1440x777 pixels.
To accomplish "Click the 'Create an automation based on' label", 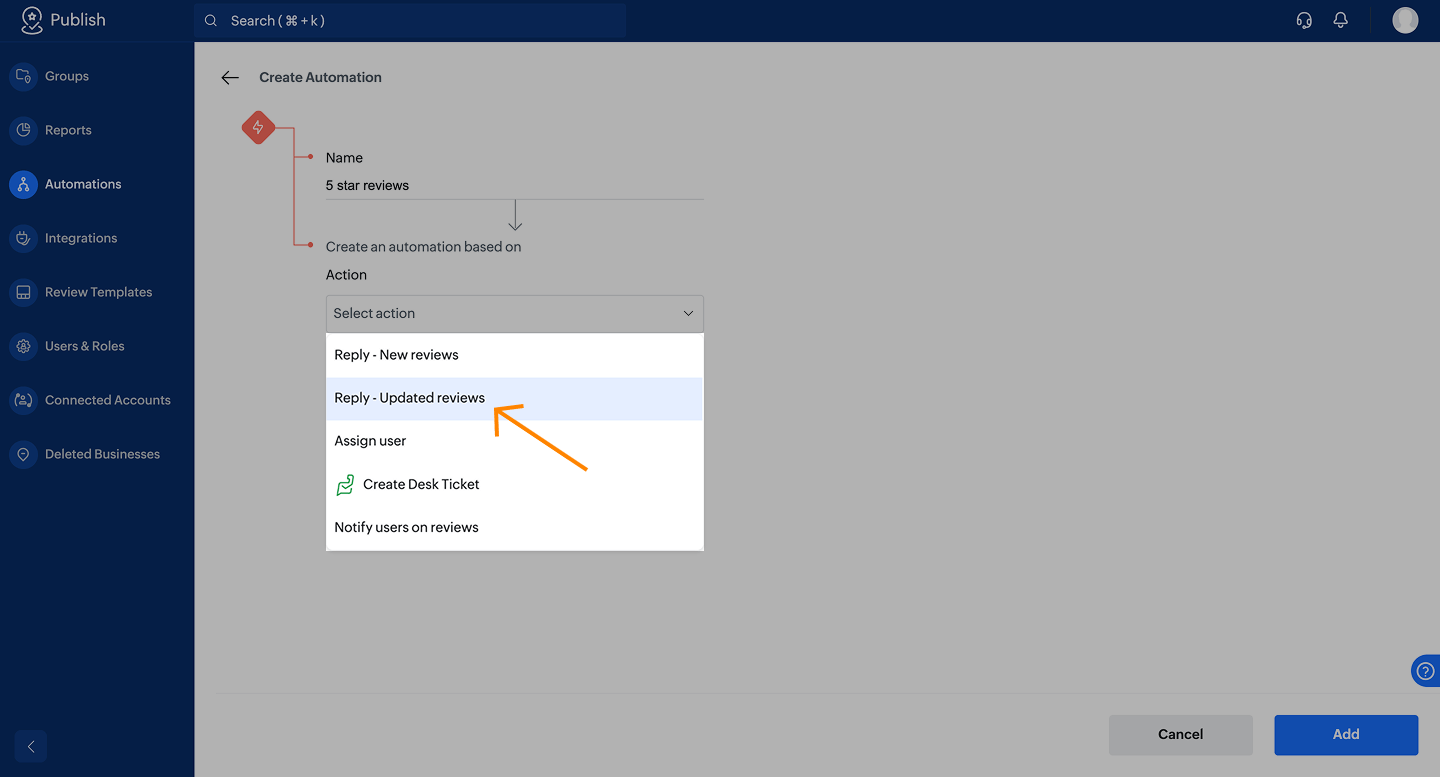I will click(x=424, y=247).
